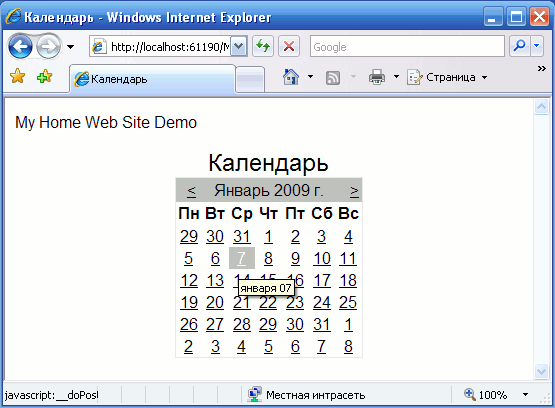555x408 pixels.
Task: Select December 29 in first row
Action: (x=189, y=236)
